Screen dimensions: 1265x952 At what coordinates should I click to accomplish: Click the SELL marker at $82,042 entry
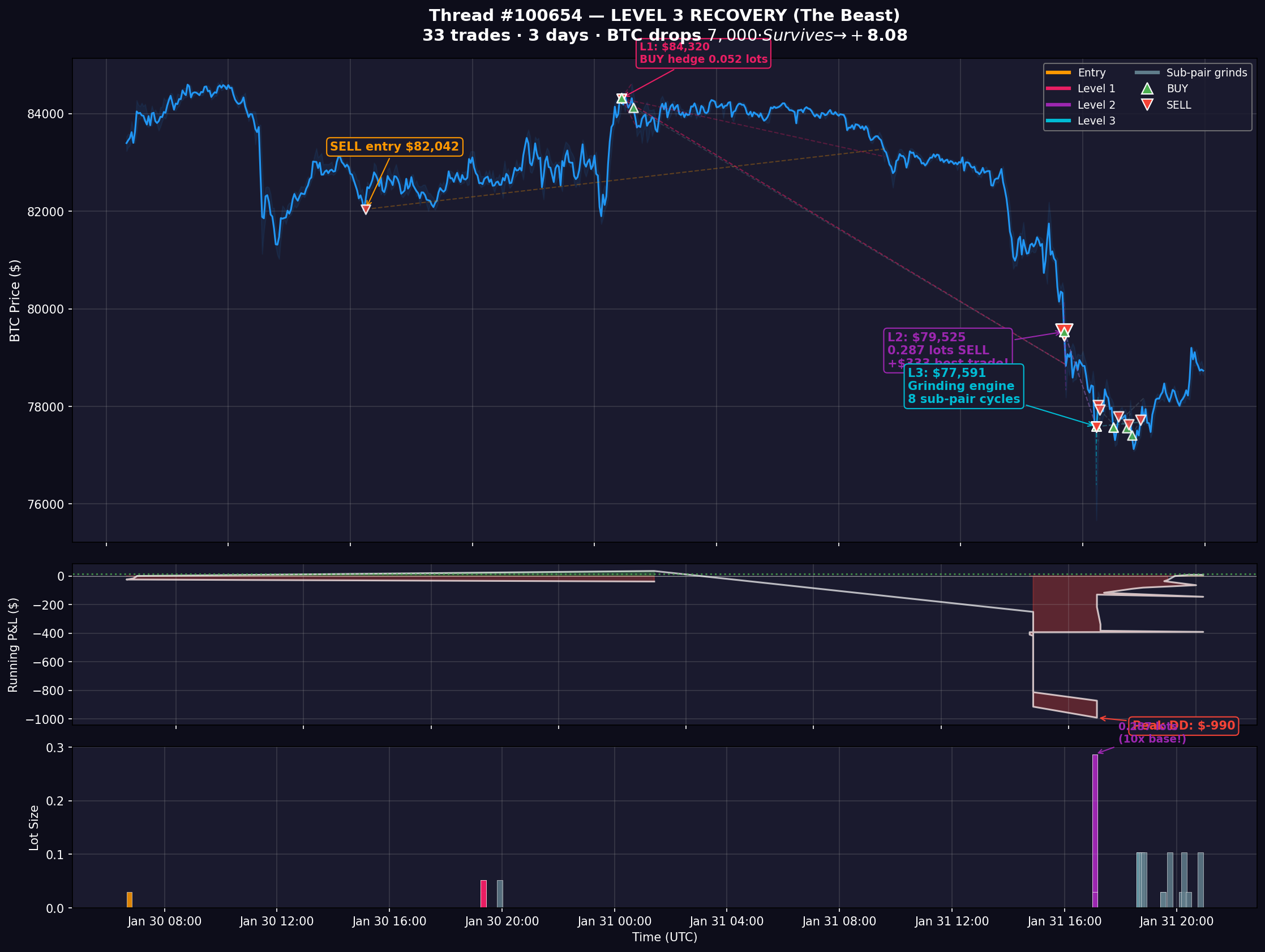366,209
